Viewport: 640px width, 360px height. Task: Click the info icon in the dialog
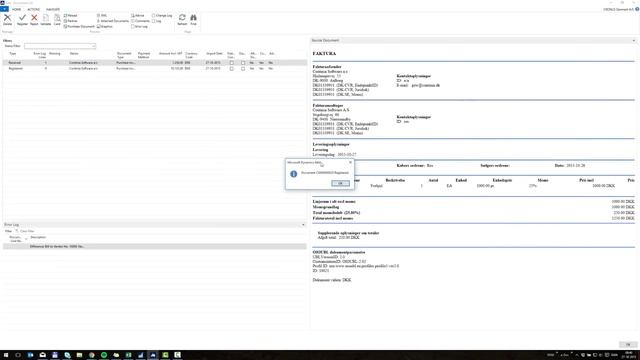[x=293, y=174]
